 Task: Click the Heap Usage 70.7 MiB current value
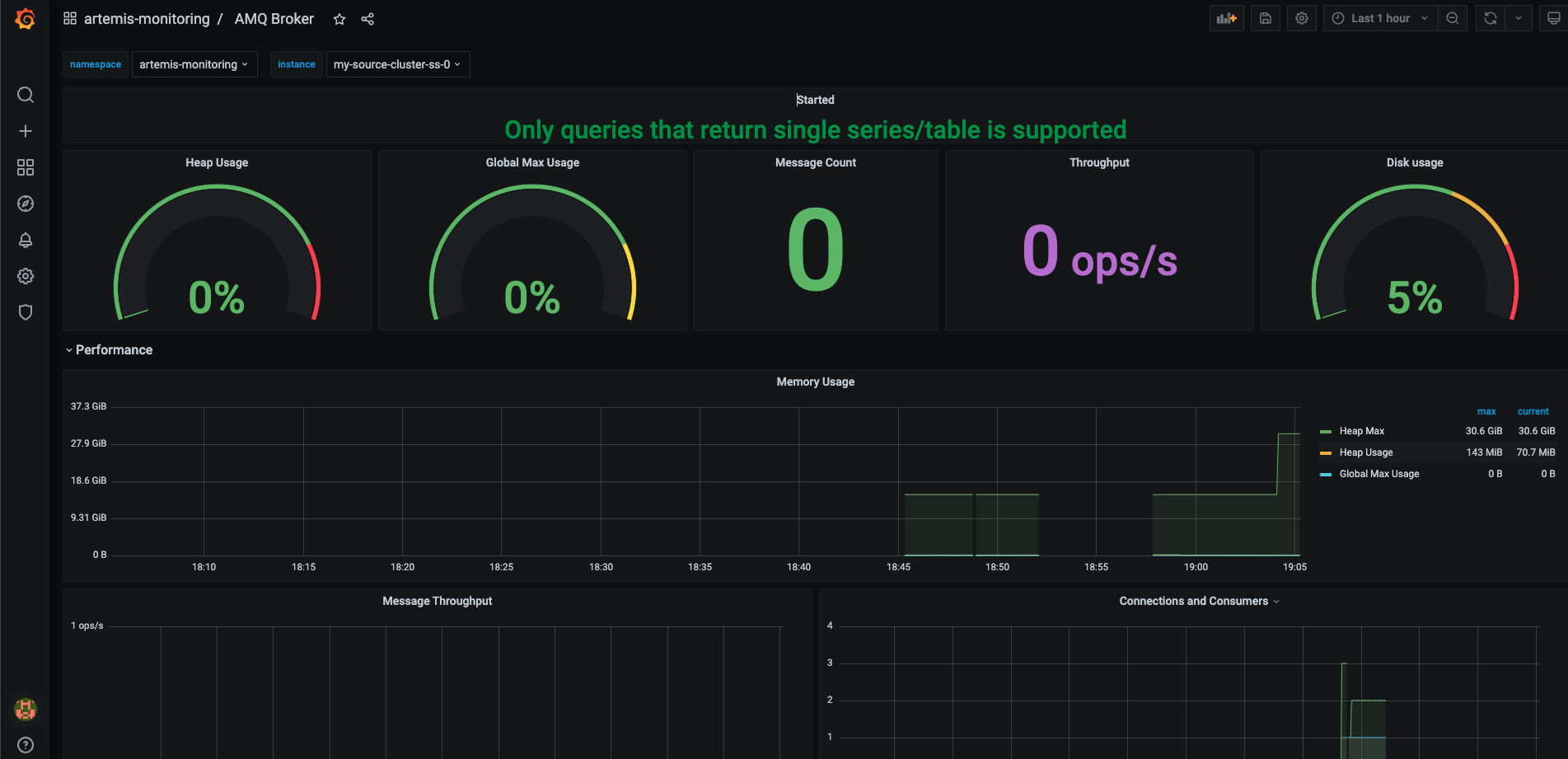1536,452
